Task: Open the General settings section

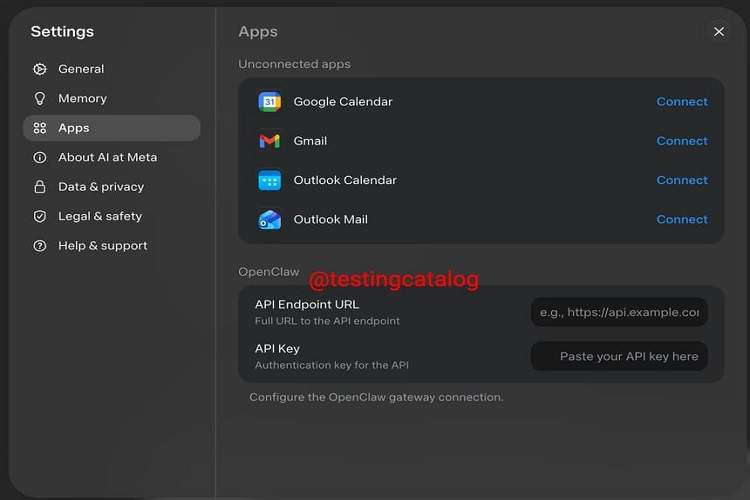Action: click(81, 69)
